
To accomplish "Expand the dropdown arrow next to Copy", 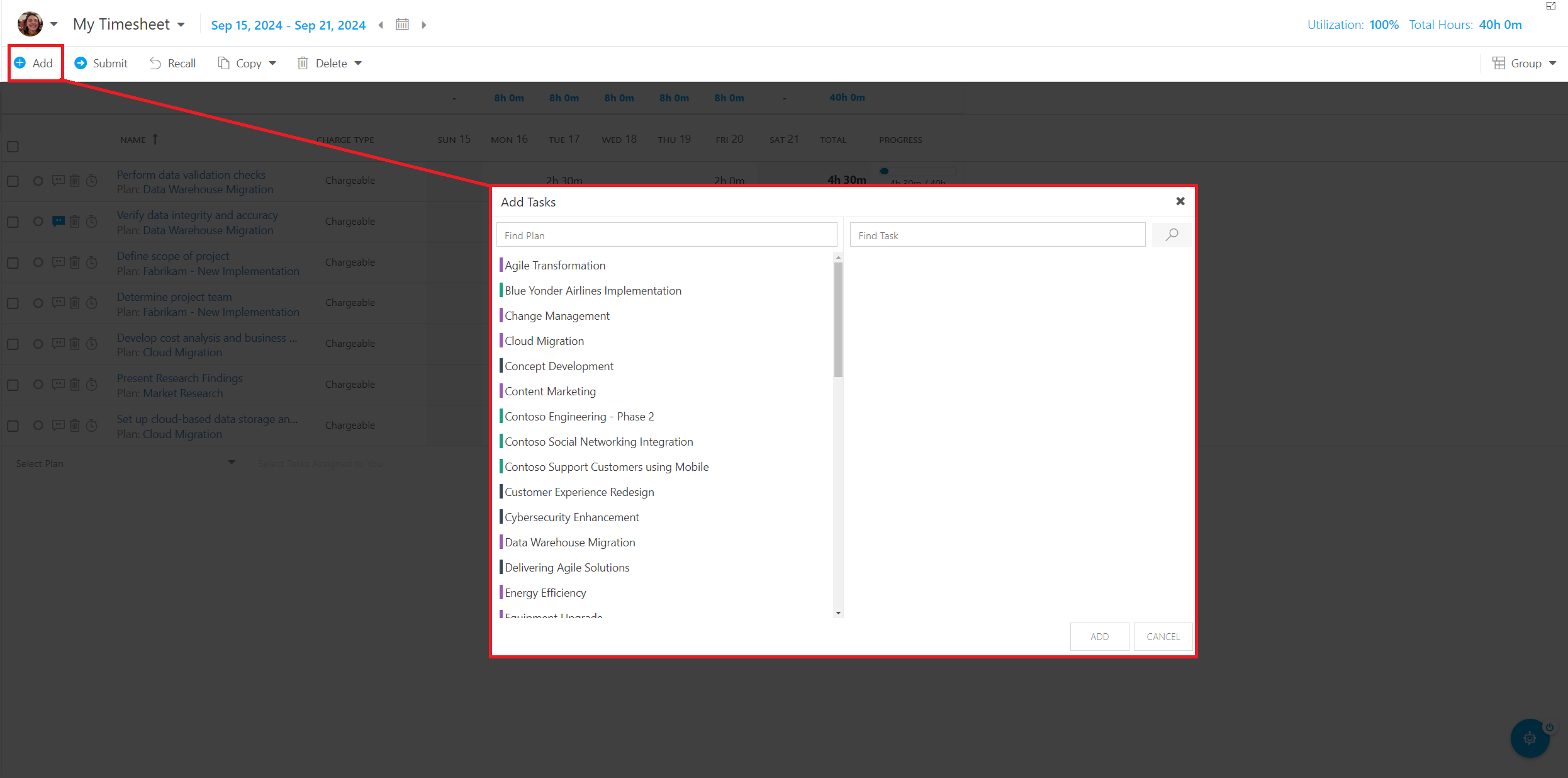I will 272,63.
